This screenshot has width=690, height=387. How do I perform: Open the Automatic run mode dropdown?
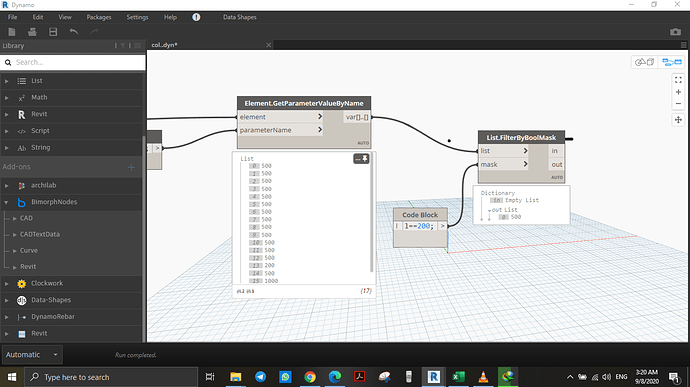(x=32, y=355)
